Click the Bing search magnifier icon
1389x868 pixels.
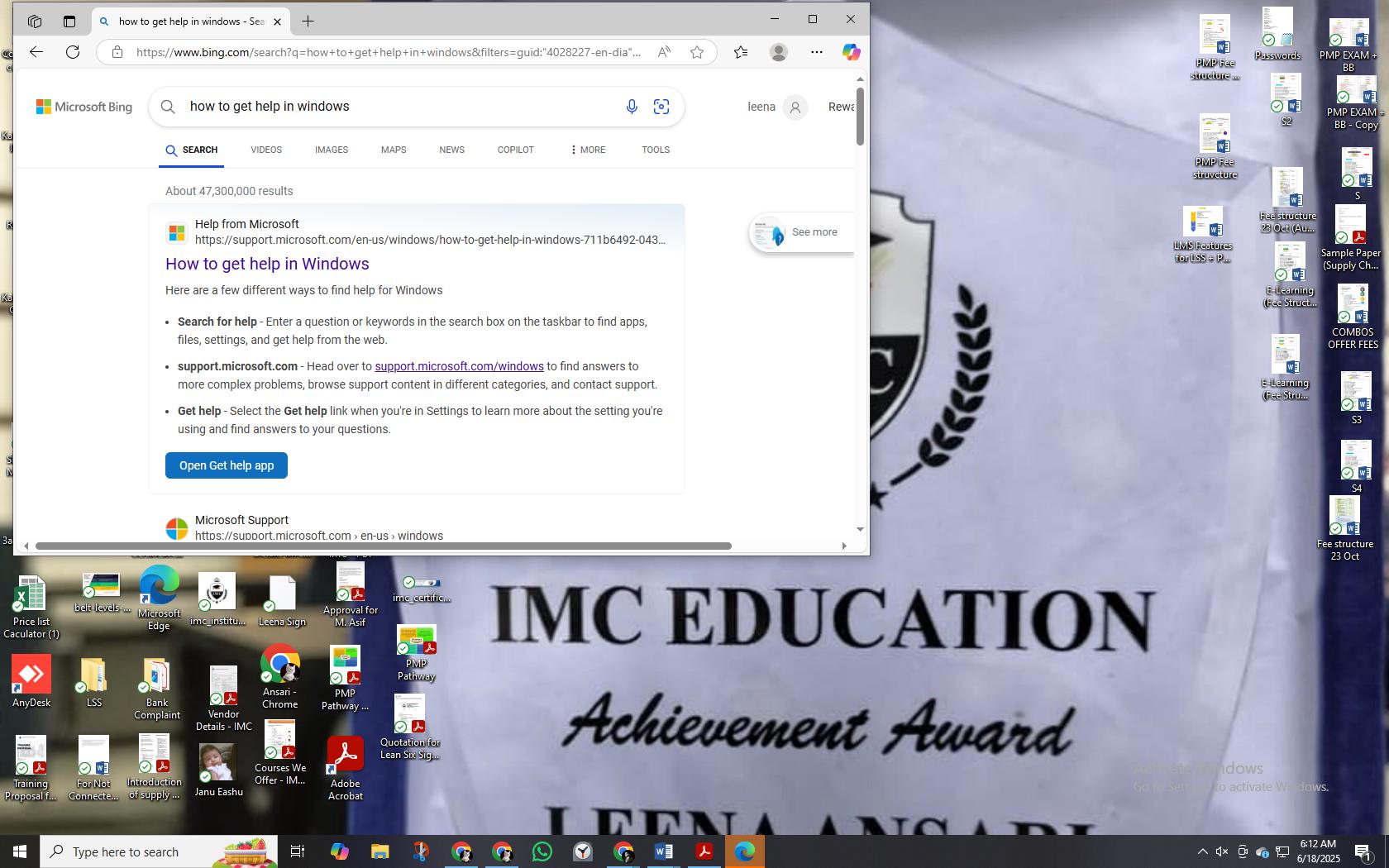pos(168,107)
